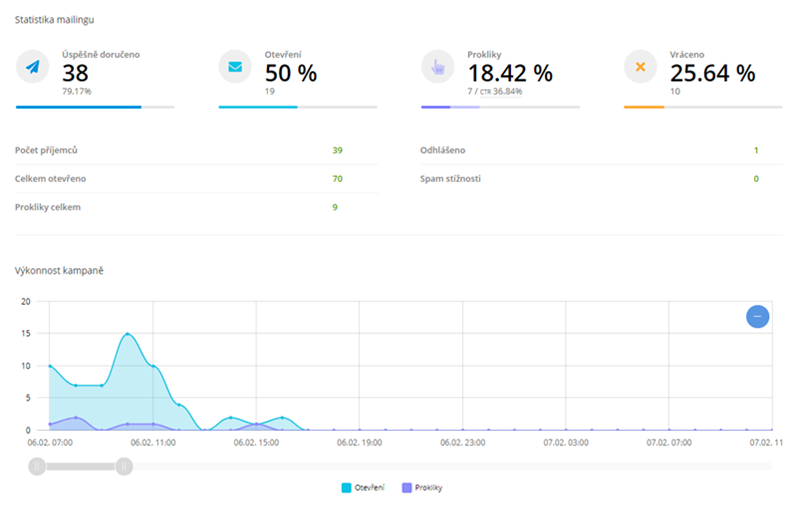Click the left range slider handle
Screen dimensions: 798x511
[x=37, y=466]
